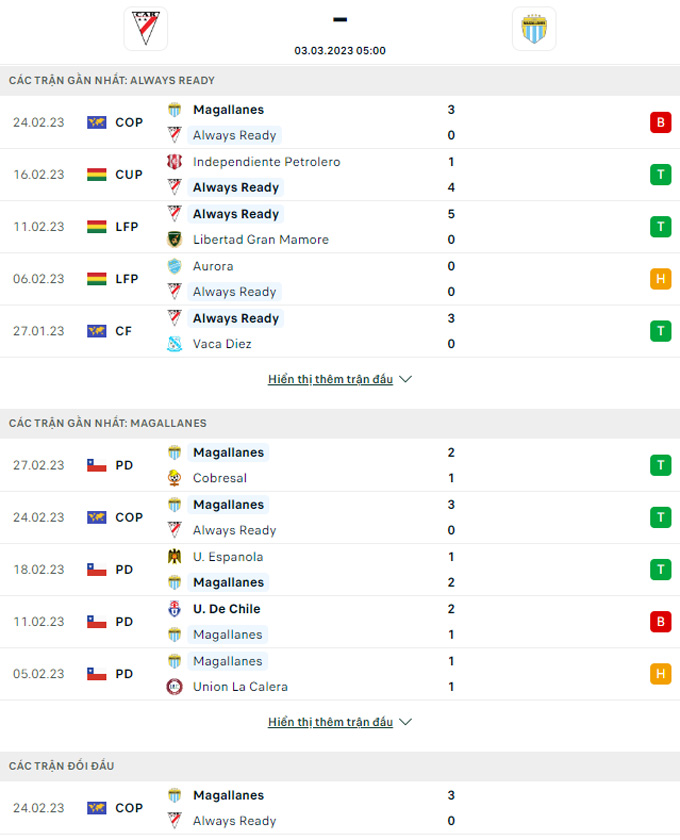Image resolution: width=680 pixels, height=840 pixels.
Task: Click the Cobresal club crest
Action: (x=174, y=478)
